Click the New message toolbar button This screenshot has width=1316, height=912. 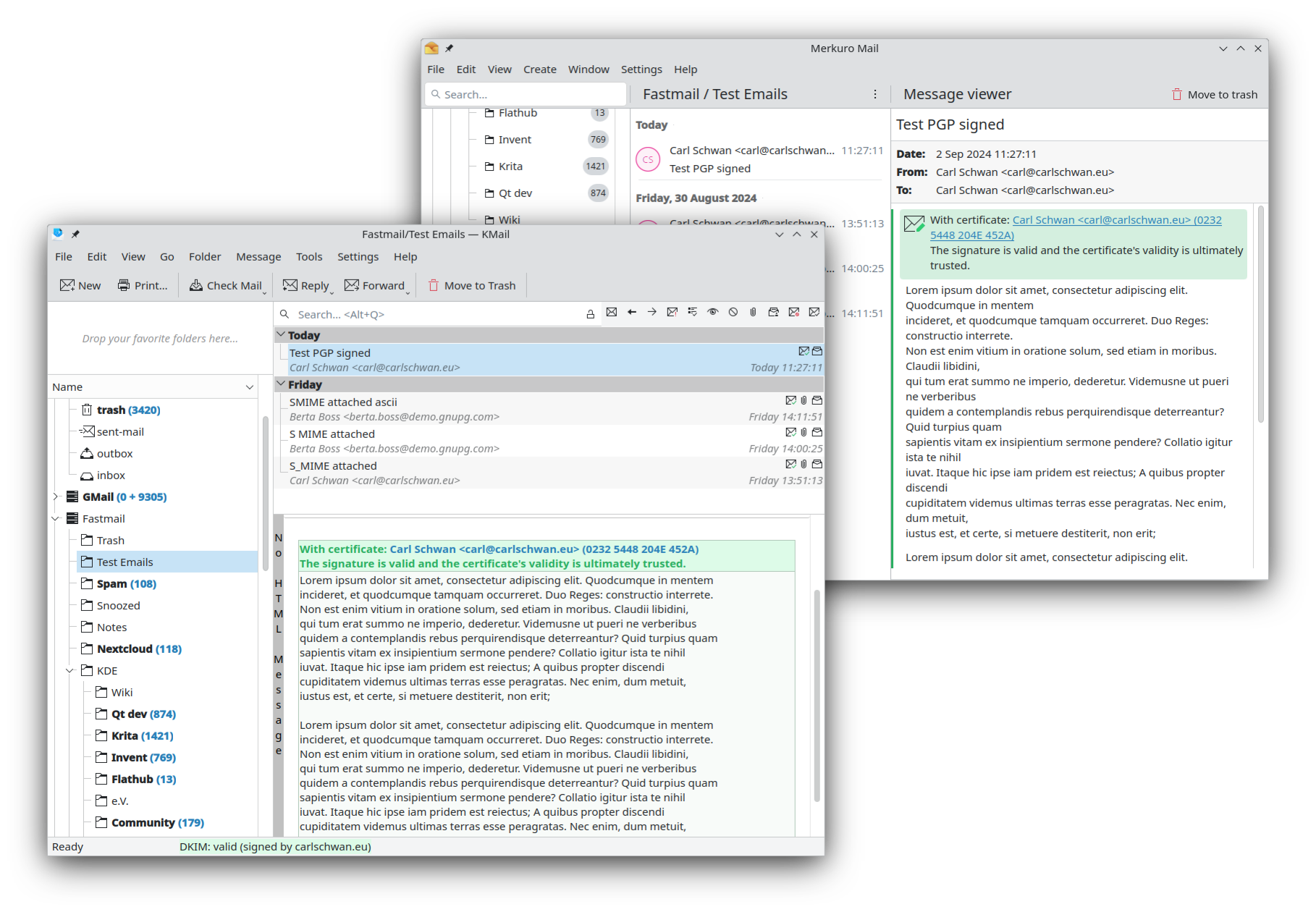tap(80, 285)
